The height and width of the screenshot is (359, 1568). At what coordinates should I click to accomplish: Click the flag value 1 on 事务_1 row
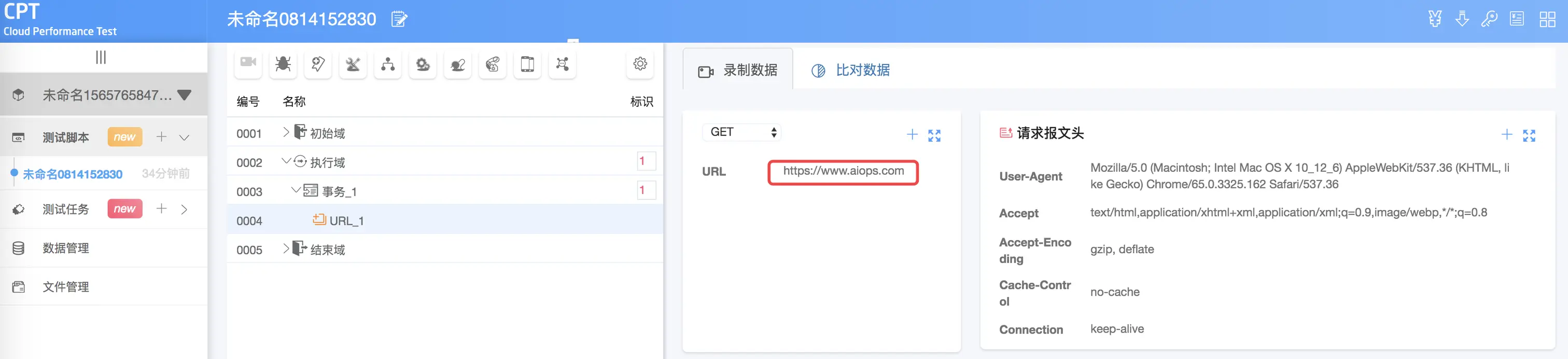click(x=646, y=190)
